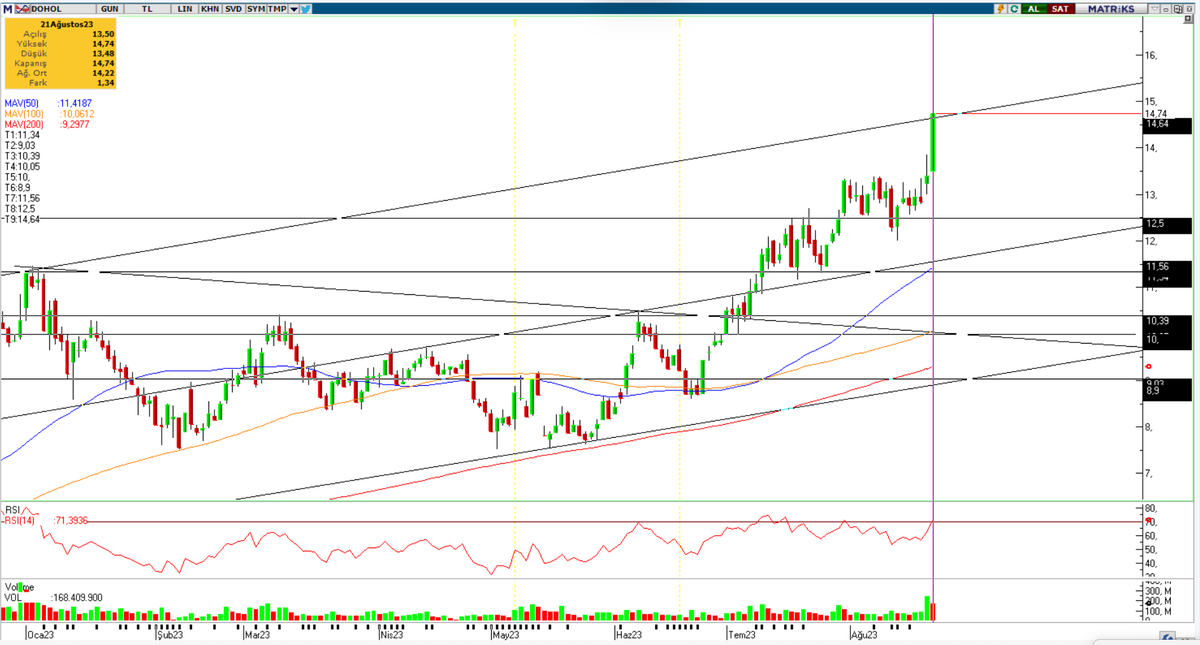The height and width of the screenshot is (645, 1200).
Task: Click the small square icon below window controls
Action: tap(1187, 19)
